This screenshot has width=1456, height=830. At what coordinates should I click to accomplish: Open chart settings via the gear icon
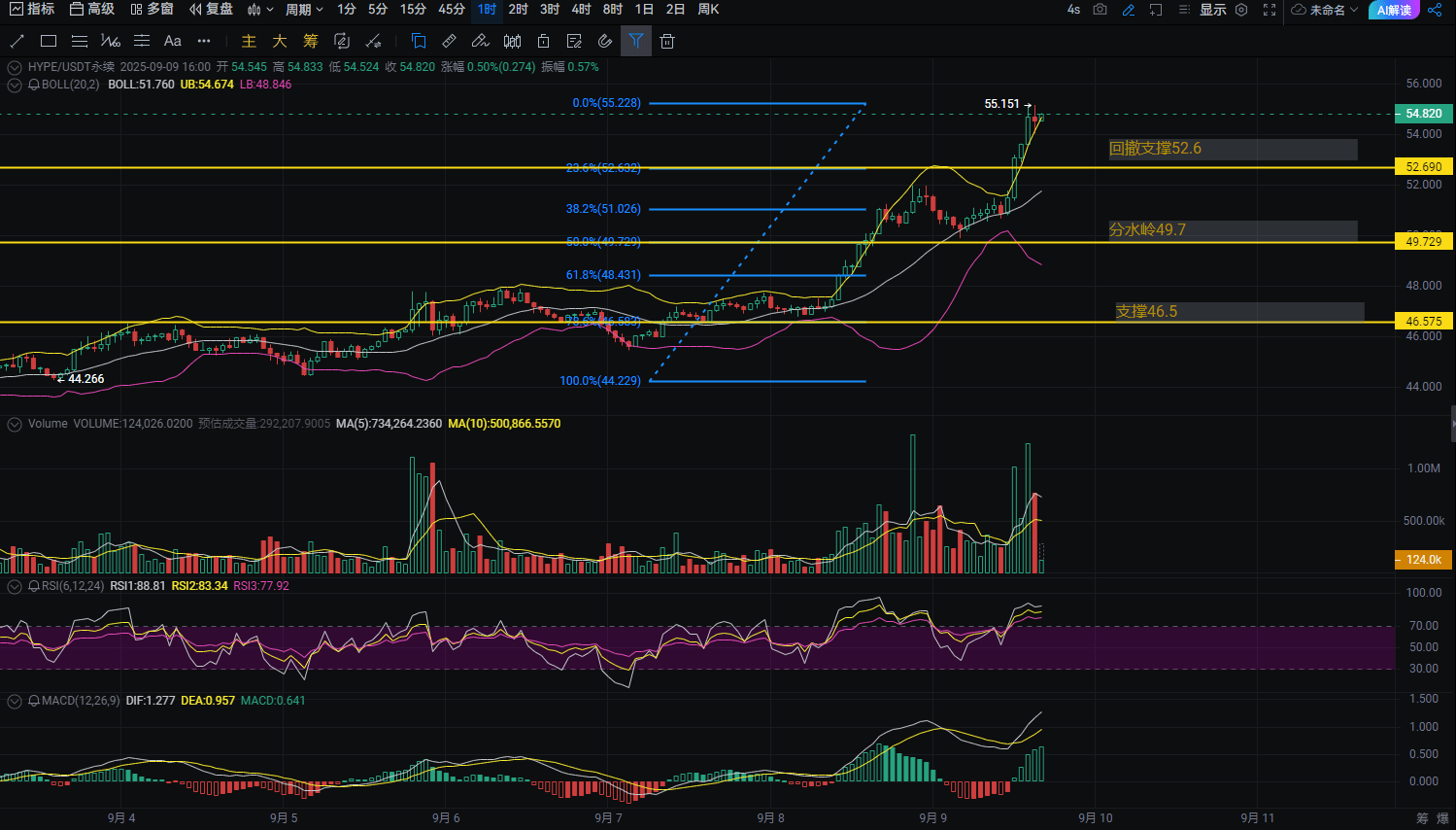click(x=1242, y=10)
